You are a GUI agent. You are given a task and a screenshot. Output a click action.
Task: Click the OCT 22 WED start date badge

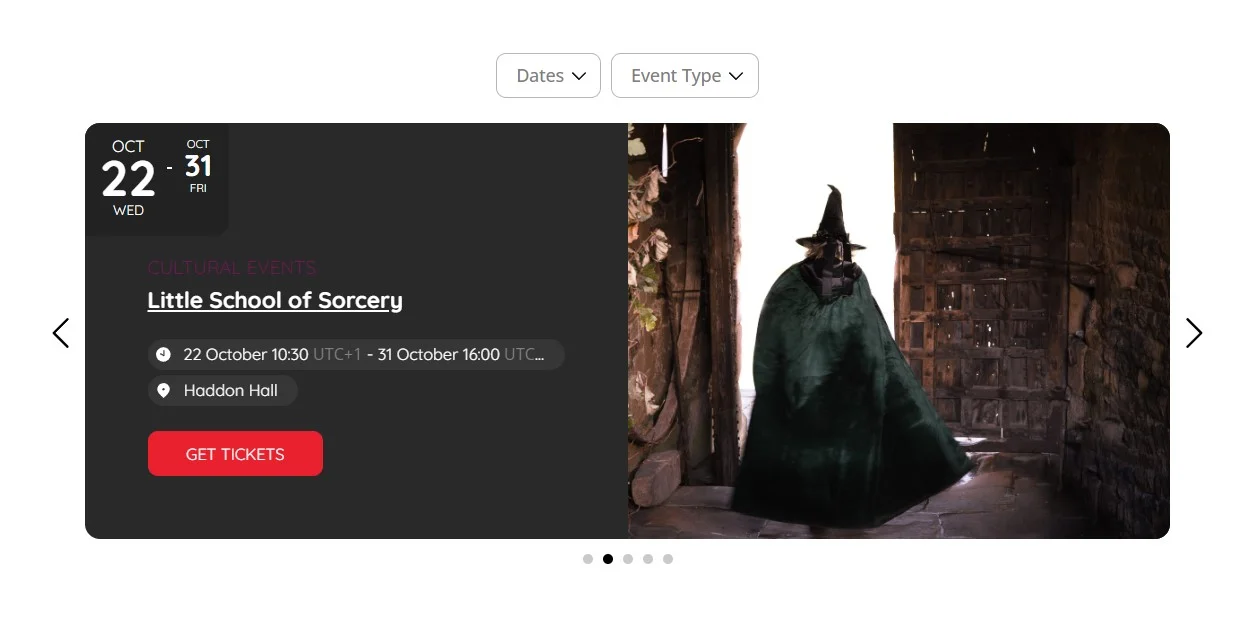coord(128,178)
